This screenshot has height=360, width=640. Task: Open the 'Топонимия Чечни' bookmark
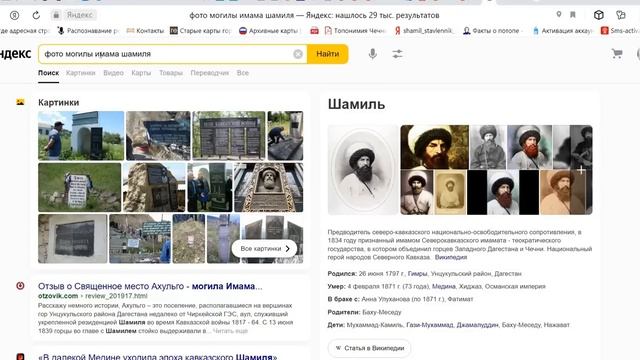coord(355,31)
